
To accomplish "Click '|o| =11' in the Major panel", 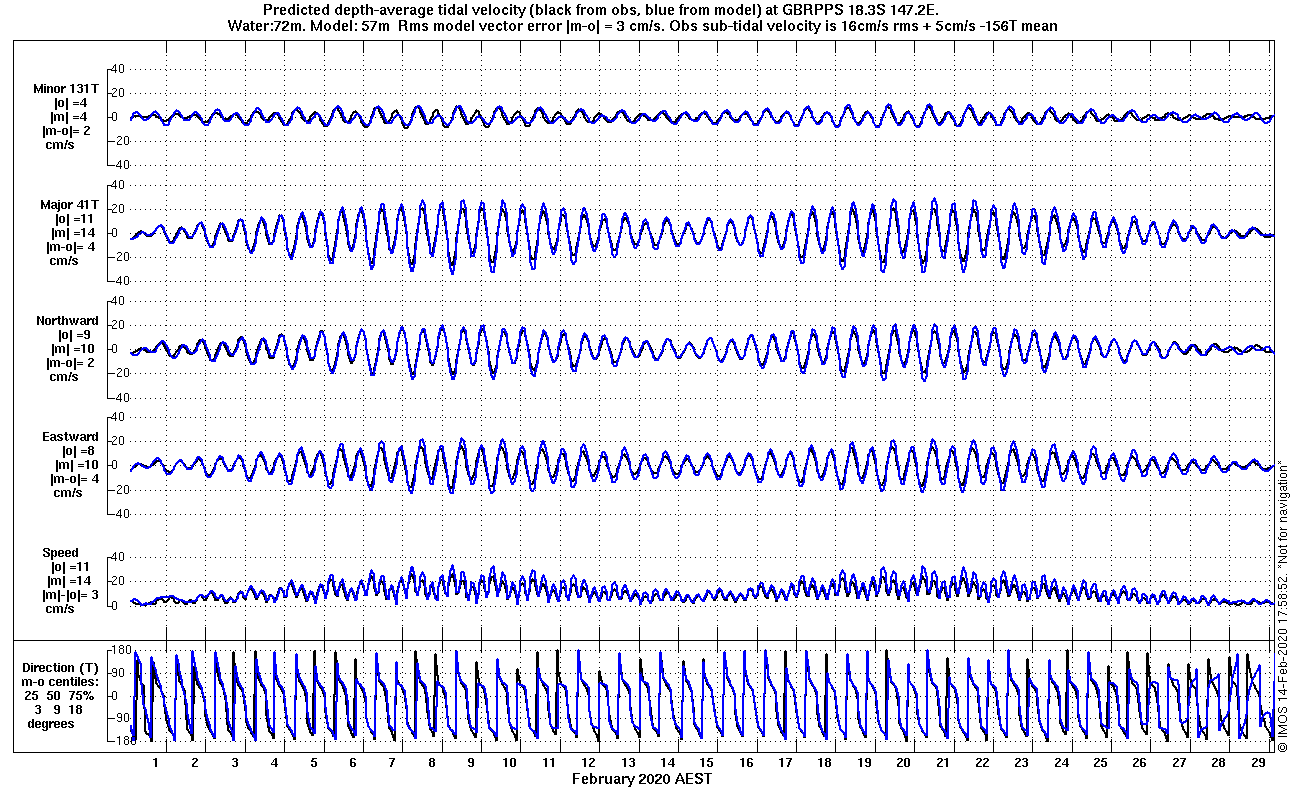I will tap(74, 218).
